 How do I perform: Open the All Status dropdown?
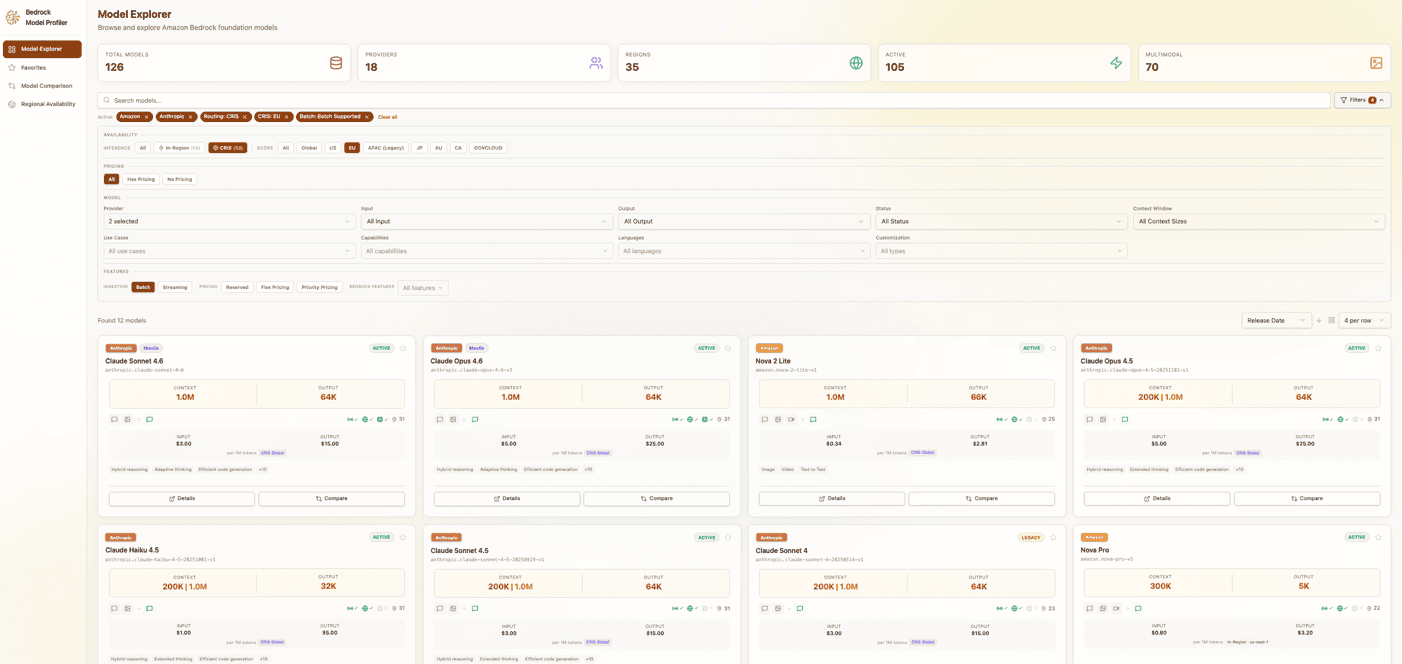[x=1001, y=221]
